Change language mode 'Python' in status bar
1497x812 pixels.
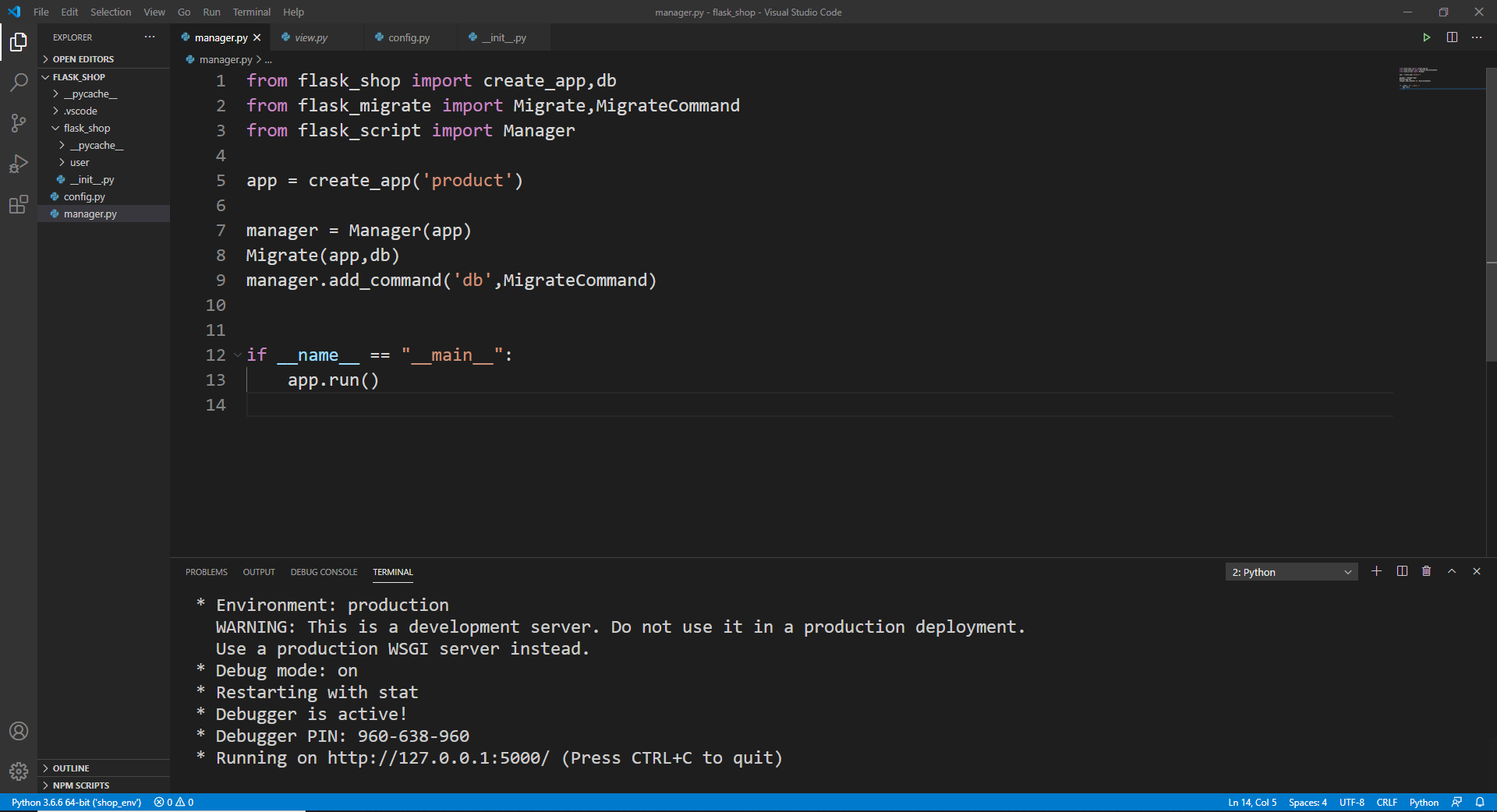pos(1424,802)
